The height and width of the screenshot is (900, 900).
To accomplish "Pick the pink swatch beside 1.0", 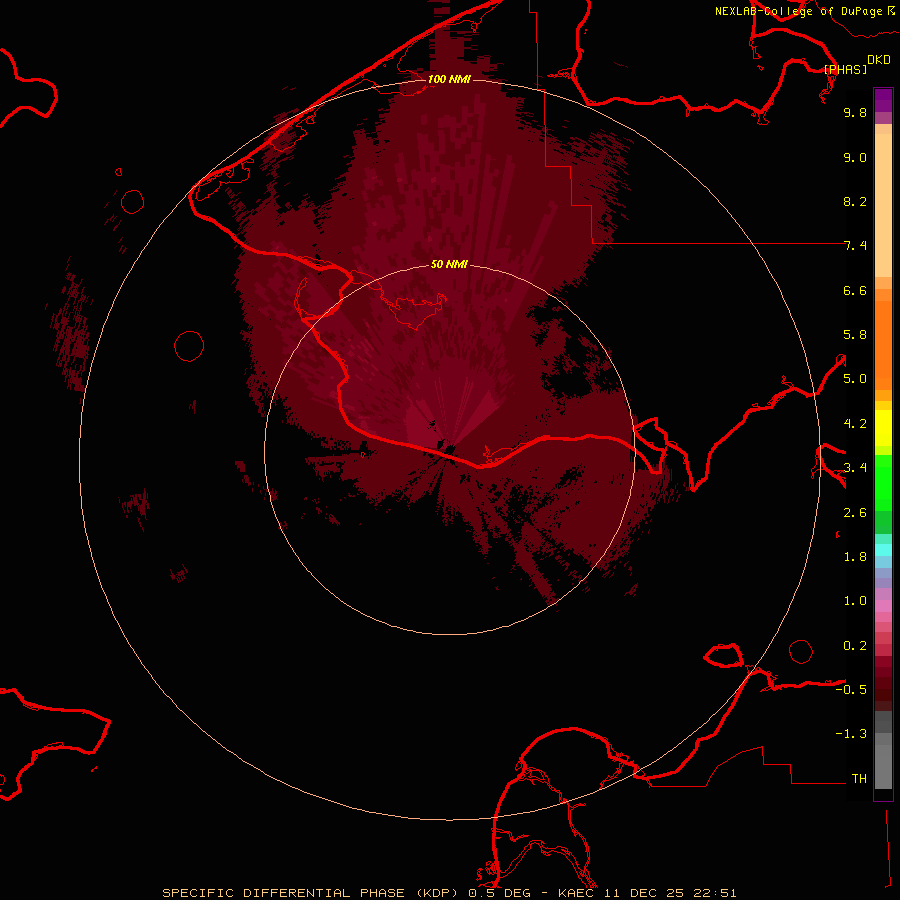I will pyautogui.click(x=883, y=606).
